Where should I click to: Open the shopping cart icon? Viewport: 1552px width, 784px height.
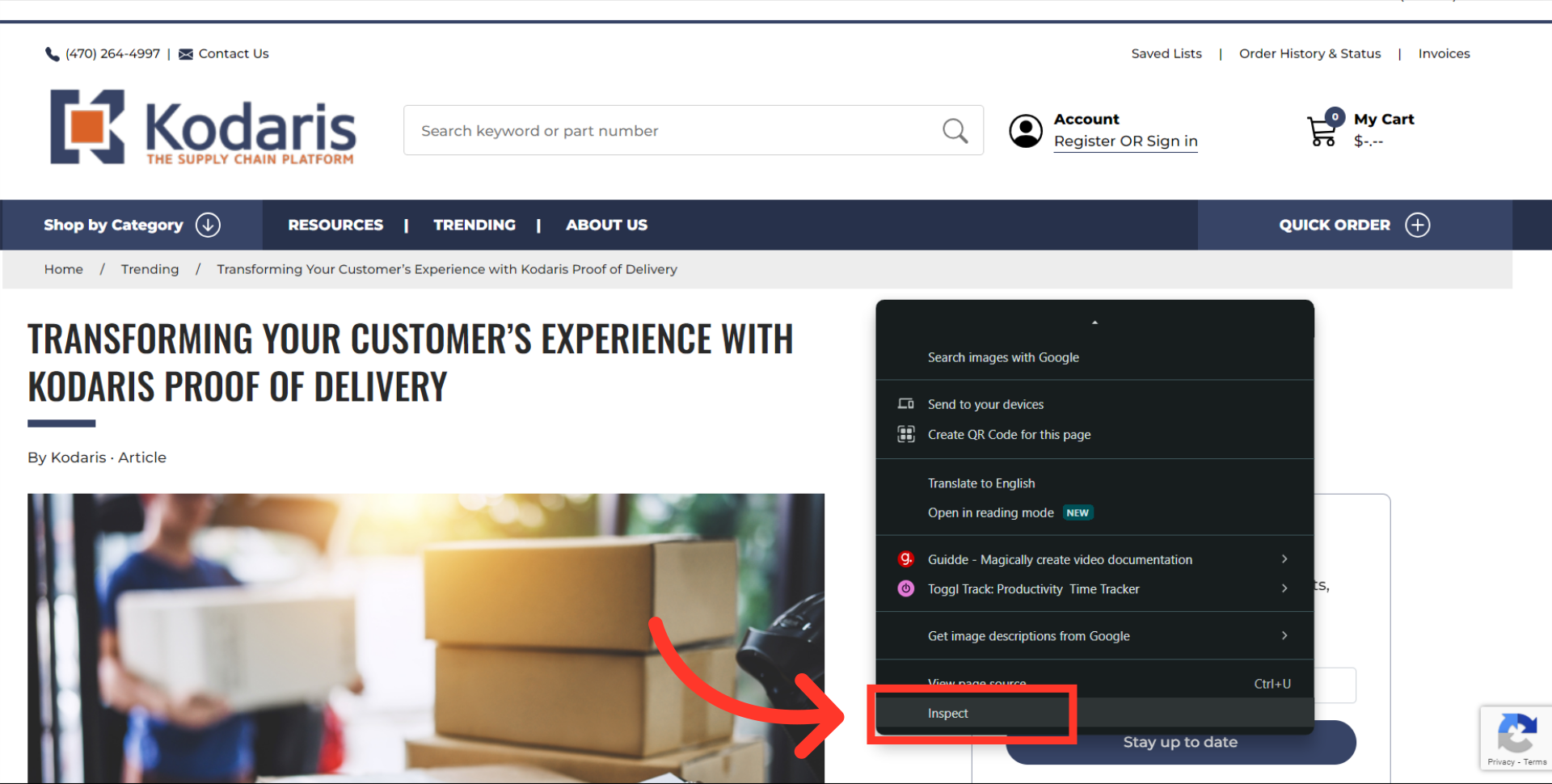point(1324,128)
